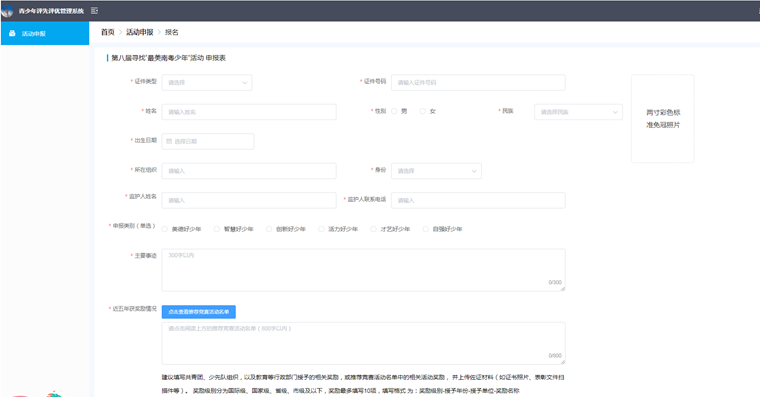The height and width of the screenshot is (397, 760).
Task: Click the form title 第八届寻找"最美南粤少年"活动 申报表
Action: click(x=169, y=58)
